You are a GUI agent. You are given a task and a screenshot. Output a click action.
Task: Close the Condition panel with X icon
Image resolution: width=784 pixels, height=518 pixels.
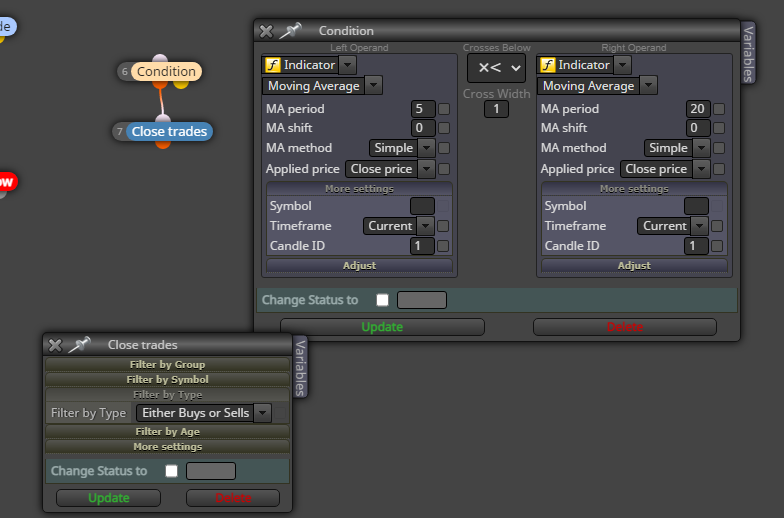click(266, 32)
